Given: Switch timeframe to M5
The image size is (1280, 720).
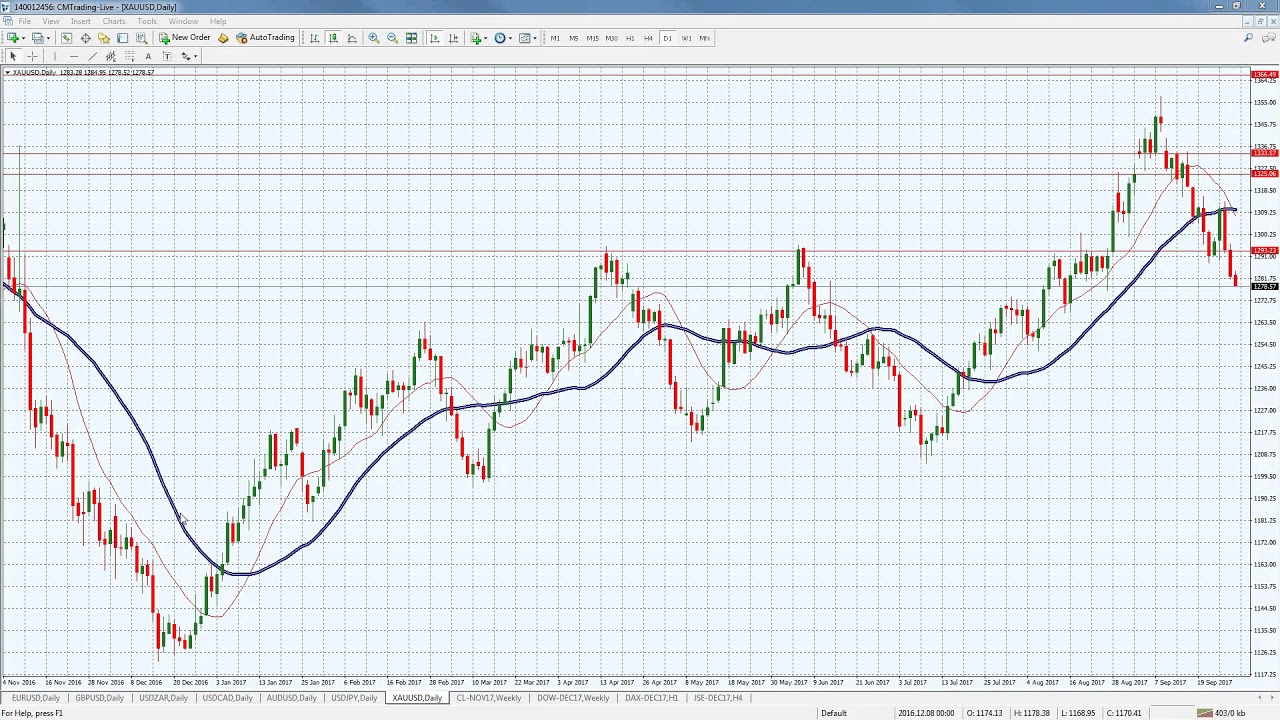Looking at the screenshot, I should point(574,38).
